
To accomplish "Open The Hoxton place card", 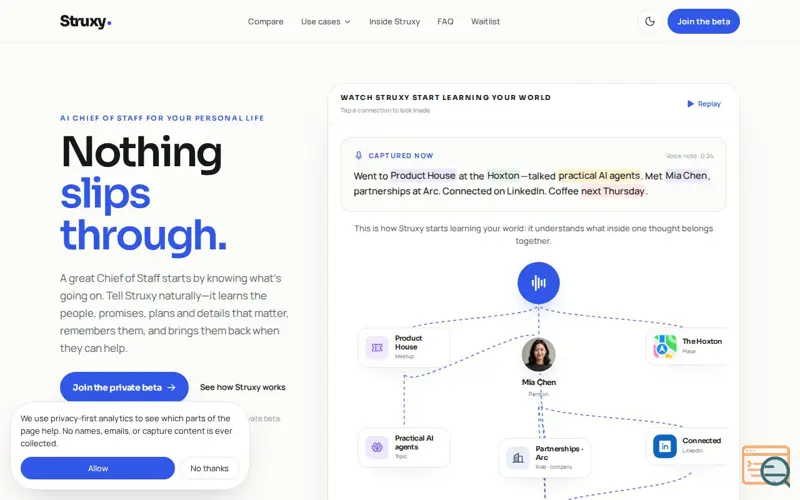I will click(687, 346).
